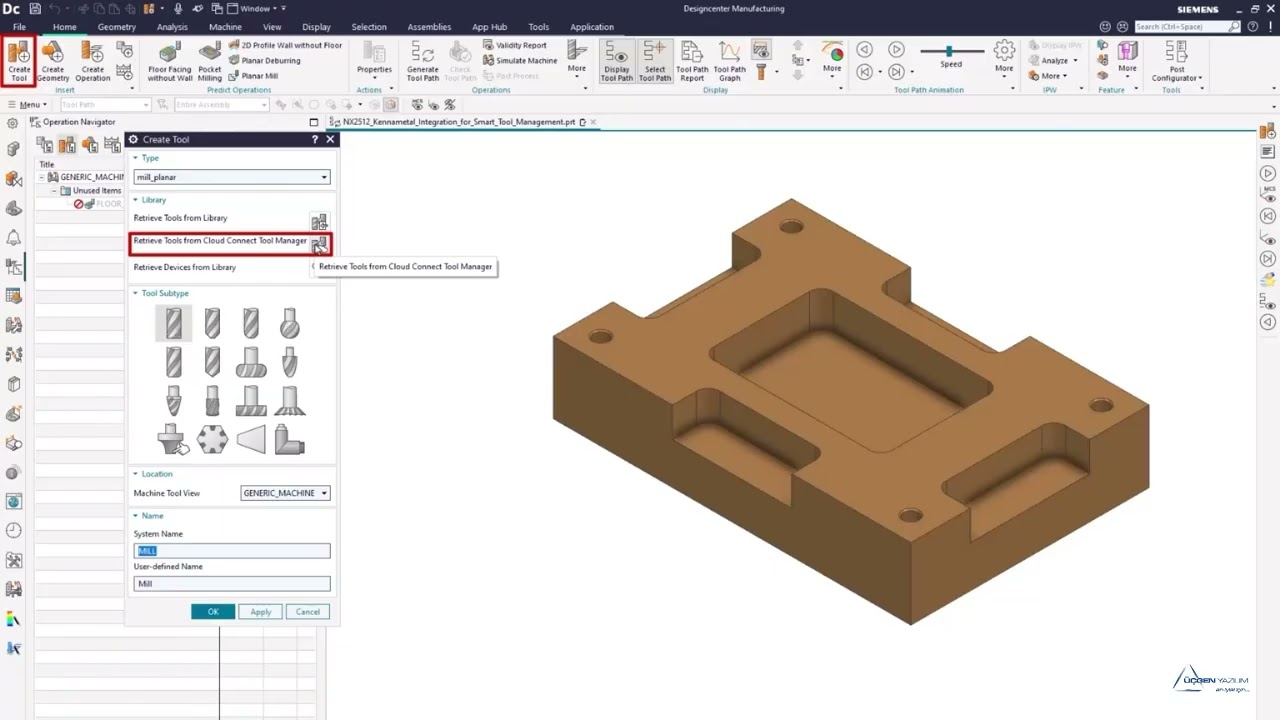The width and height of the screenshot is (1280, 720).
Task: Select the first MILL tool subtype
Action: pos(173,323)
